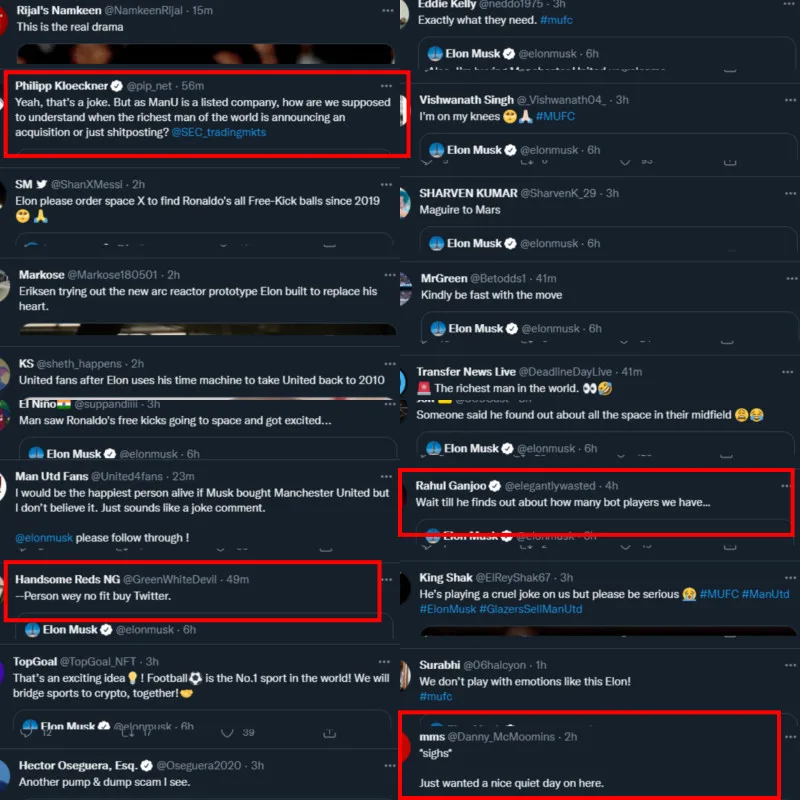Screen dimensions: 800x800
Task: Open more options on King Shak's tweet
Action: [790, 578]
